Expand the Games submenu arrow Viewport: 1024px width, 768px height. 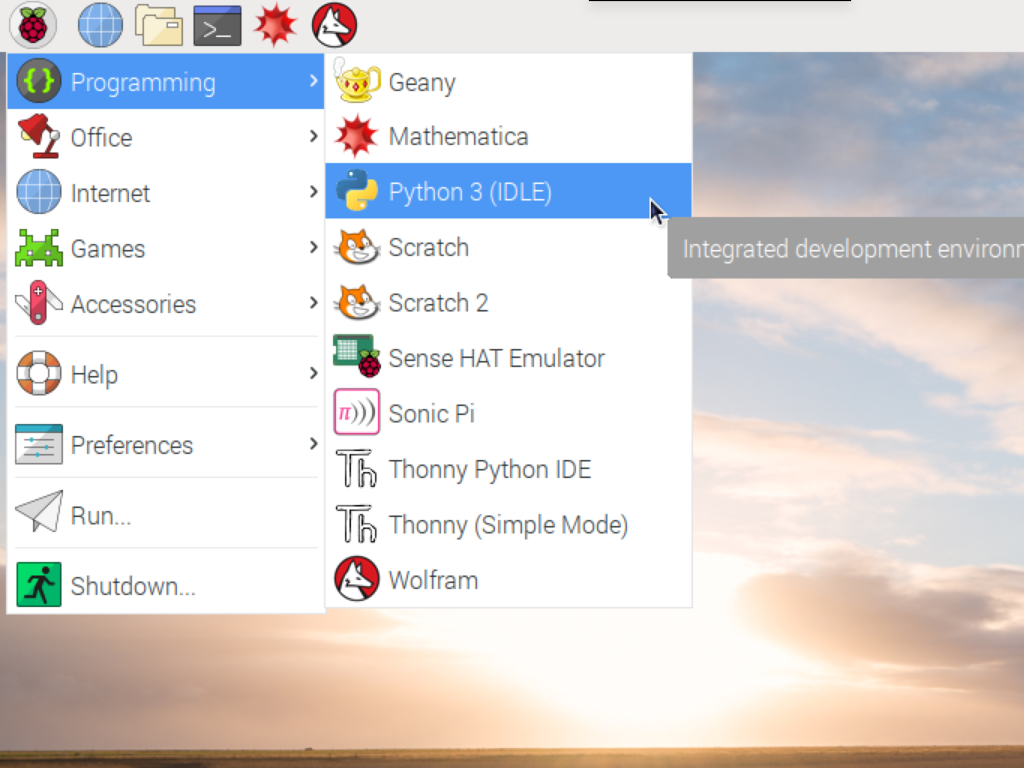(314, 247)
